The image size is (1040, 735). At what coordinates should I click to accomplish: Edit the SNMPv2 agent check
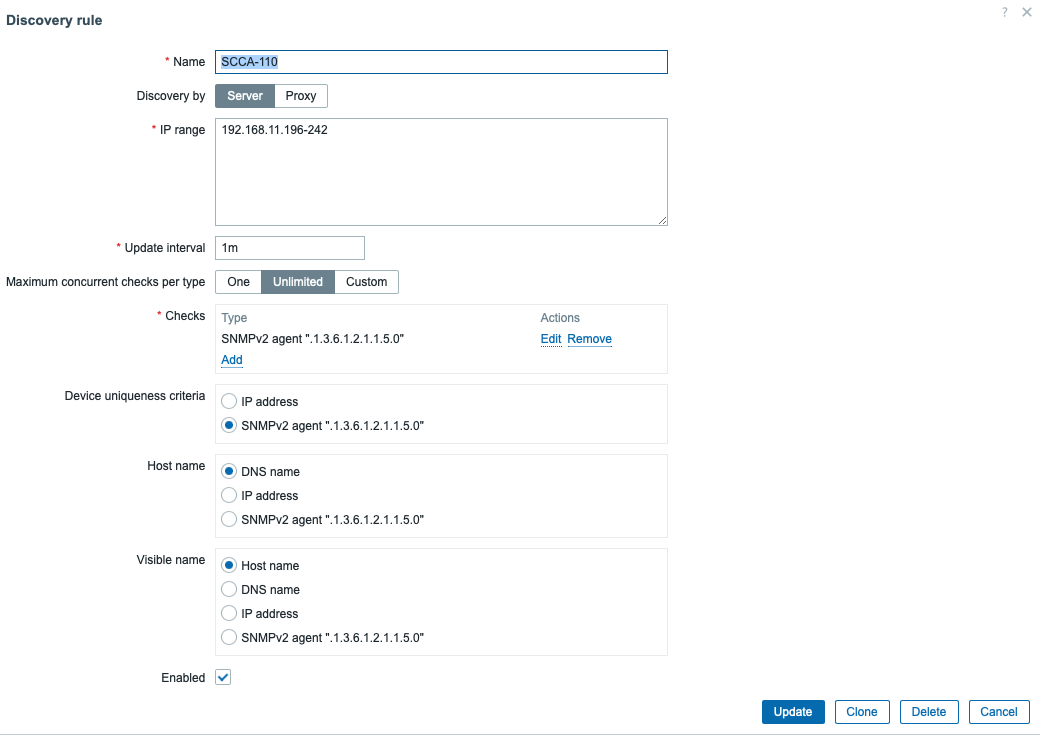click(x=551, y=339)
